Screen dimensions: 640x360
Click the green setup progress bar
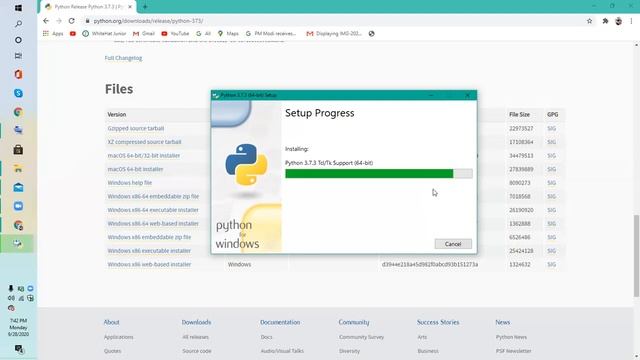379,173
